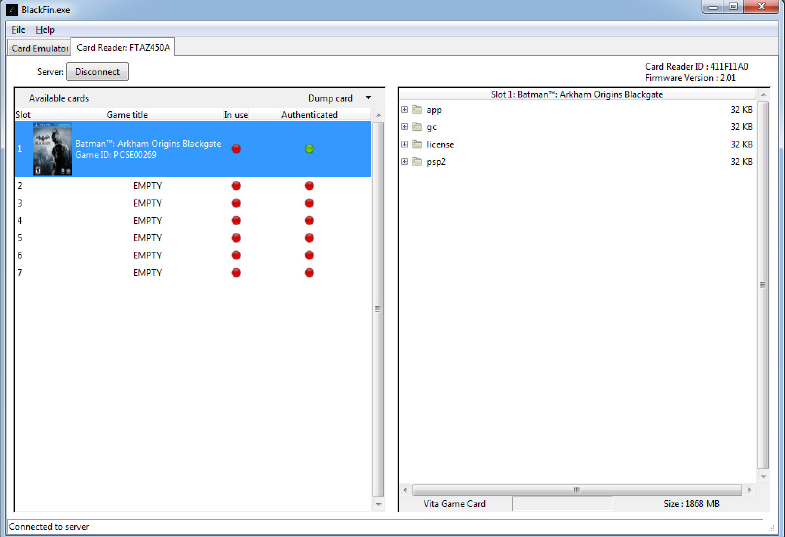
Task: Switch to the Card Emulator tab
Action: tap(40, 48)
